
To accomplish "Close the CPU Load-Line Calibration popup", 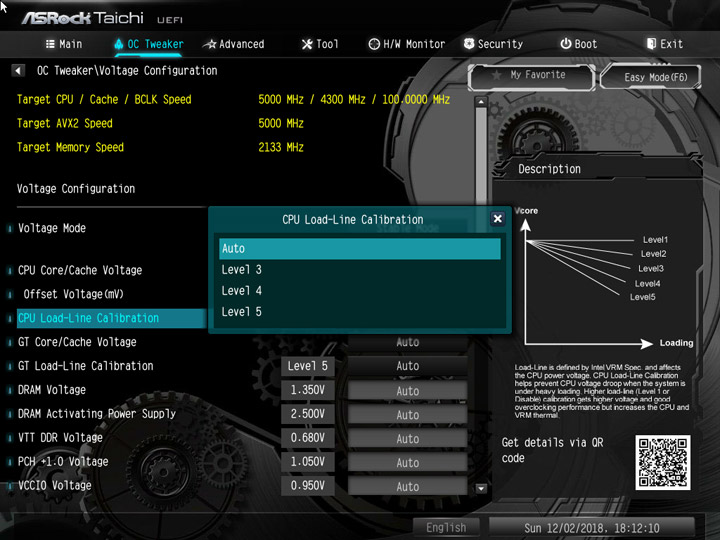I will click(x=497, y=219).
